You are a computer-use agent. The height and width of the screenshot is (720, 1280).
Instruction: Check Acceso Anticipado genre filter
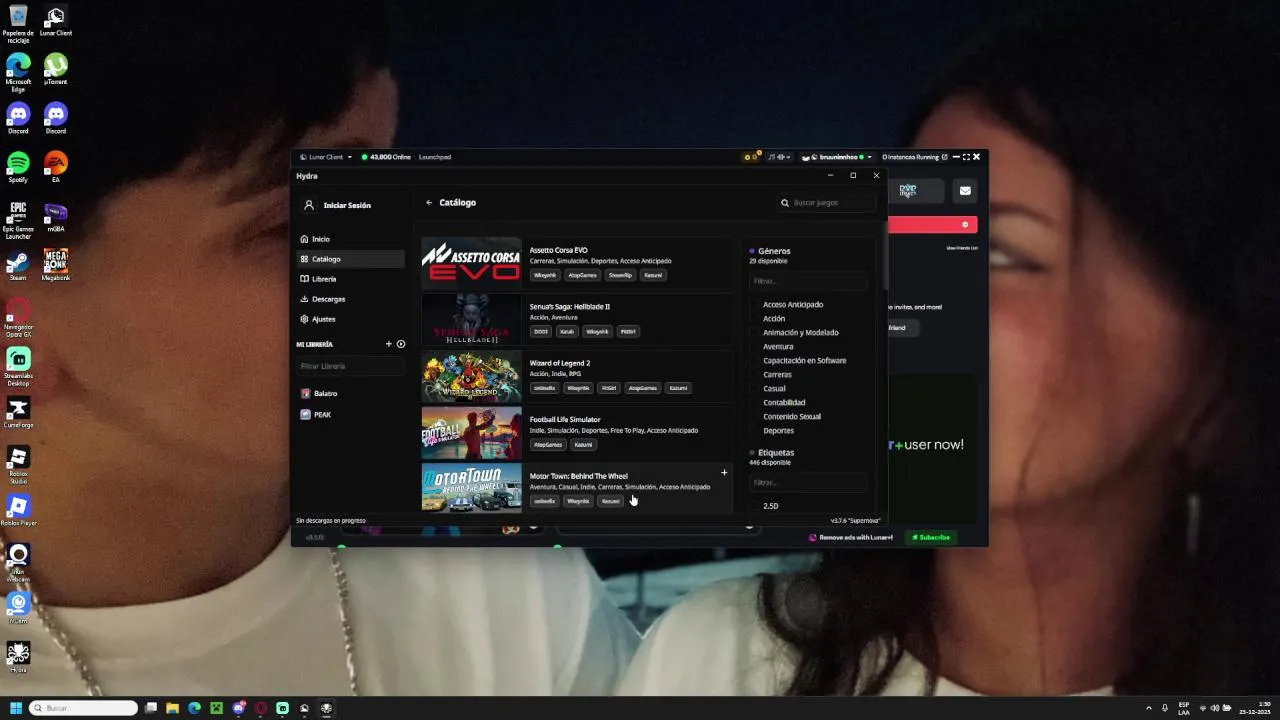click(x=787, y=304)
